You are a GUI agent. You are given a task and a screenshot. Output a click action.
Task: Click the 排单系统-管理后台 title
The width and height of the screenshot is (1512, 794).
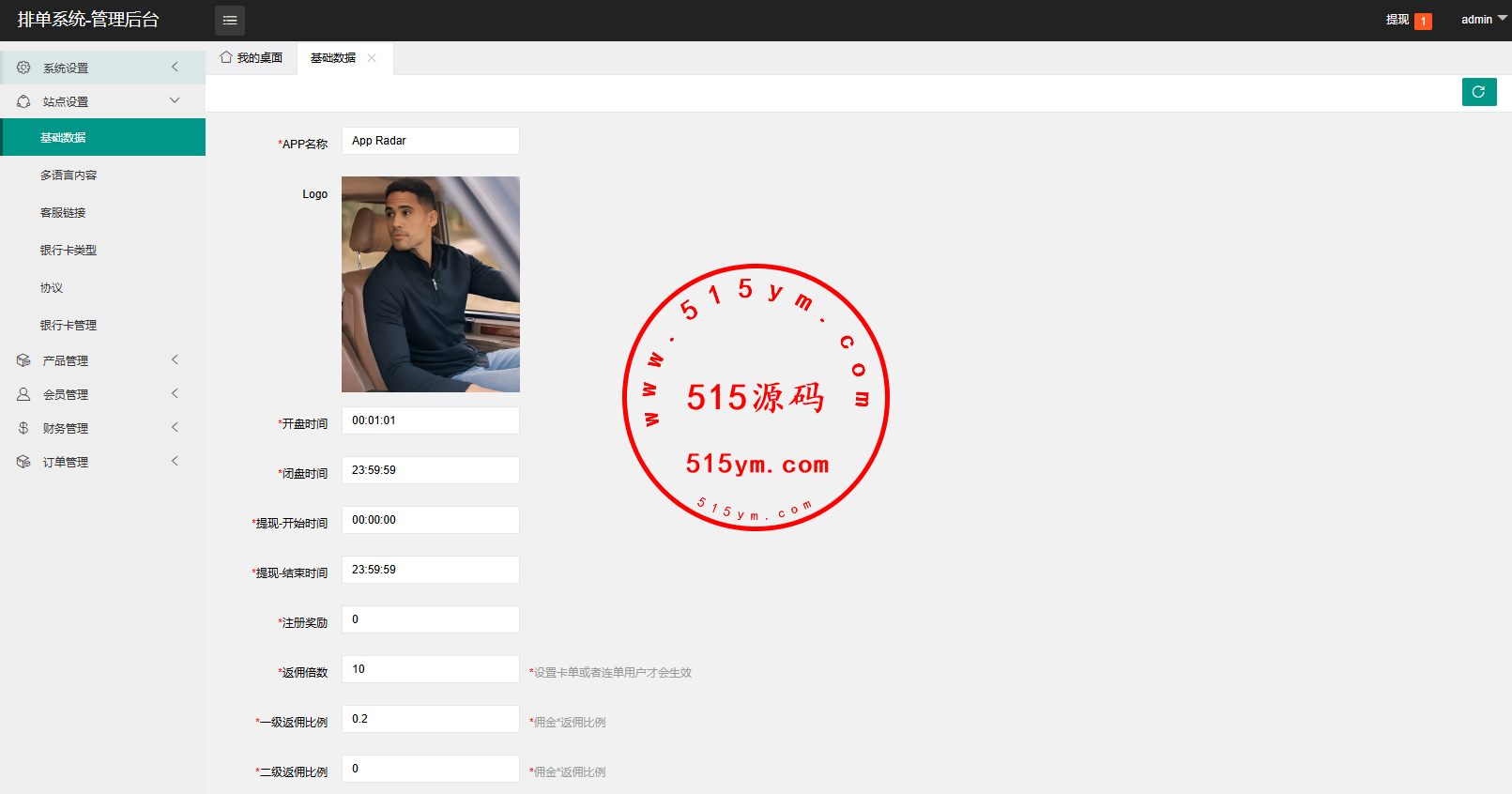pos(88,20)
